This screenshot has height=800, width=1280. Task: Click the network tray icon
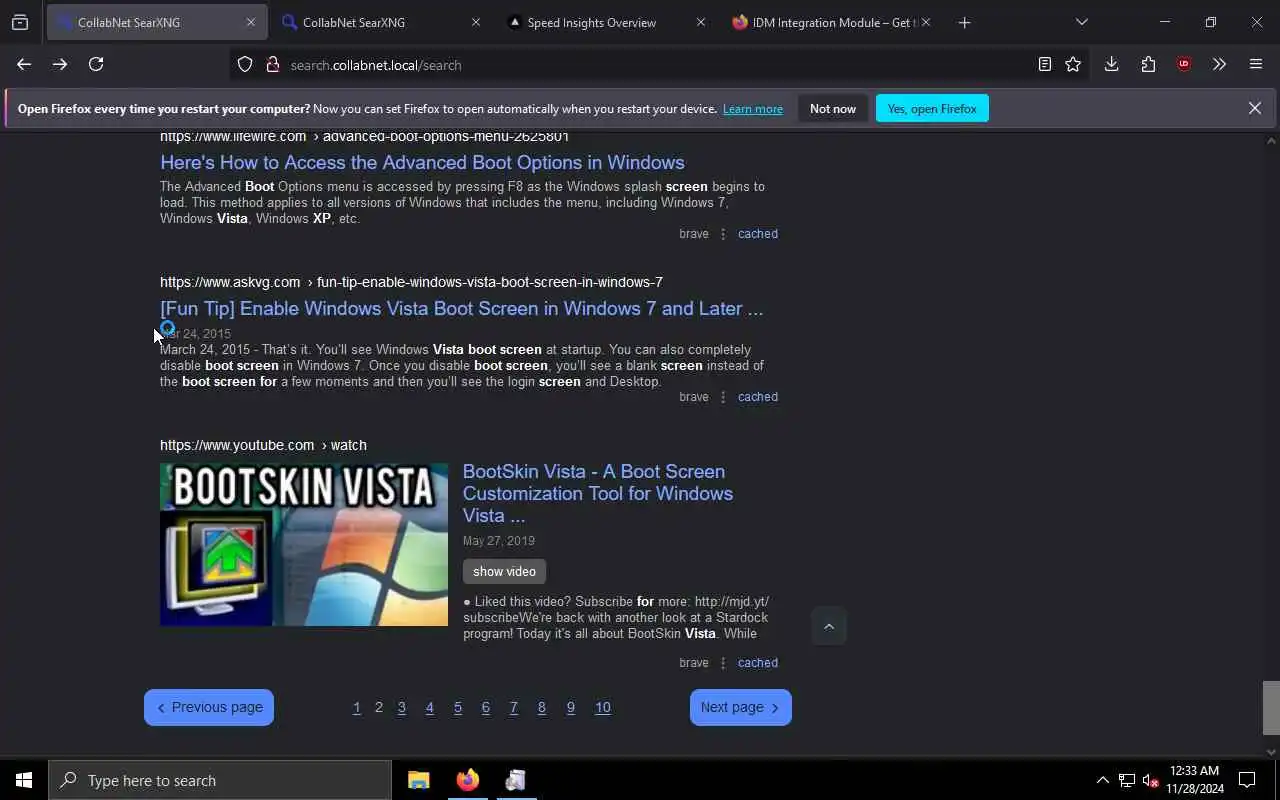pos(1127,780)
